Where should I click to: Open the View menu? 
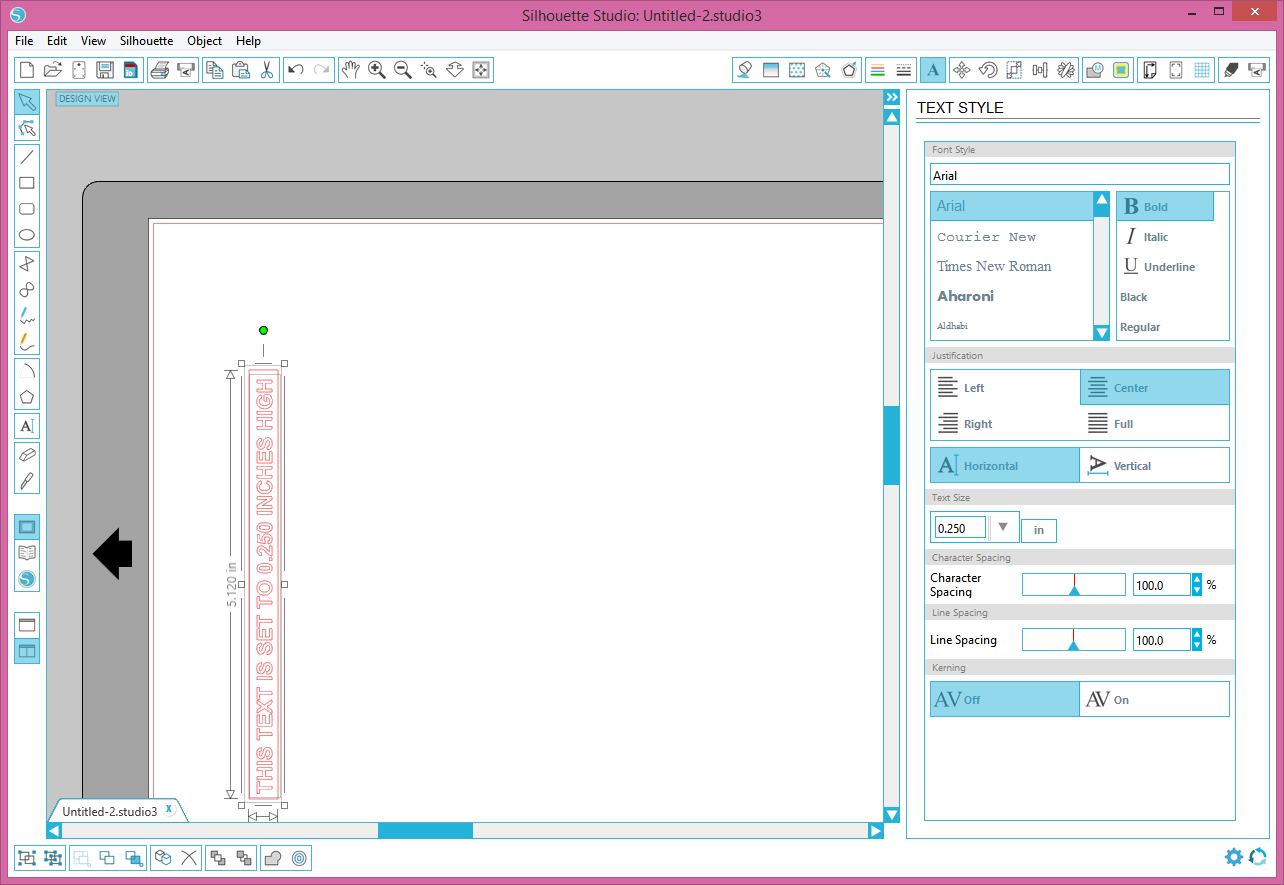click(x=93, y=41)
